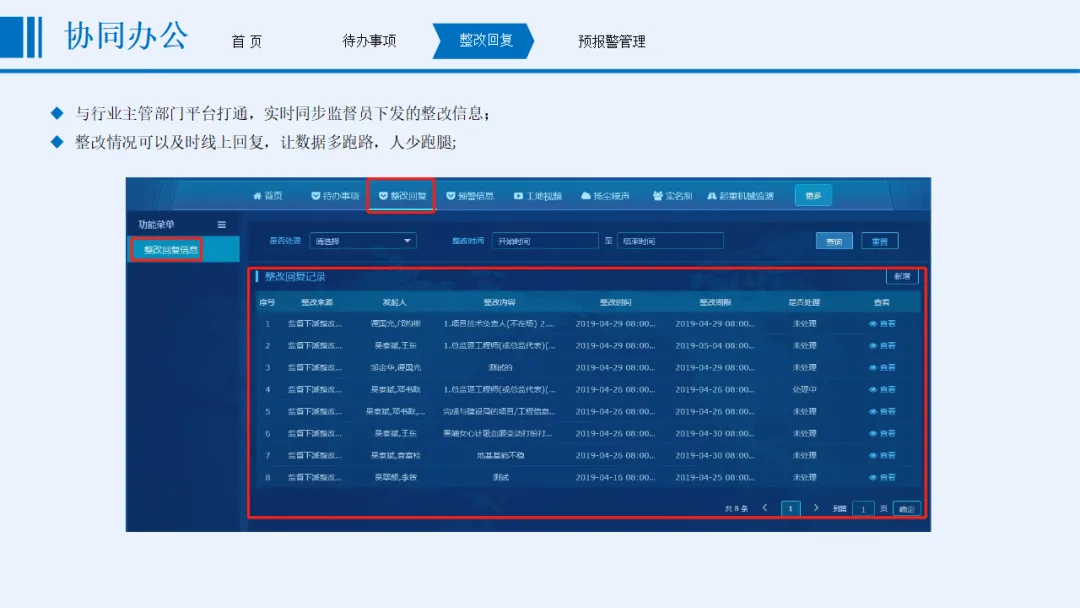
Task: Go to 待办事项 in the slide header
Action: (x=369, y=41)
